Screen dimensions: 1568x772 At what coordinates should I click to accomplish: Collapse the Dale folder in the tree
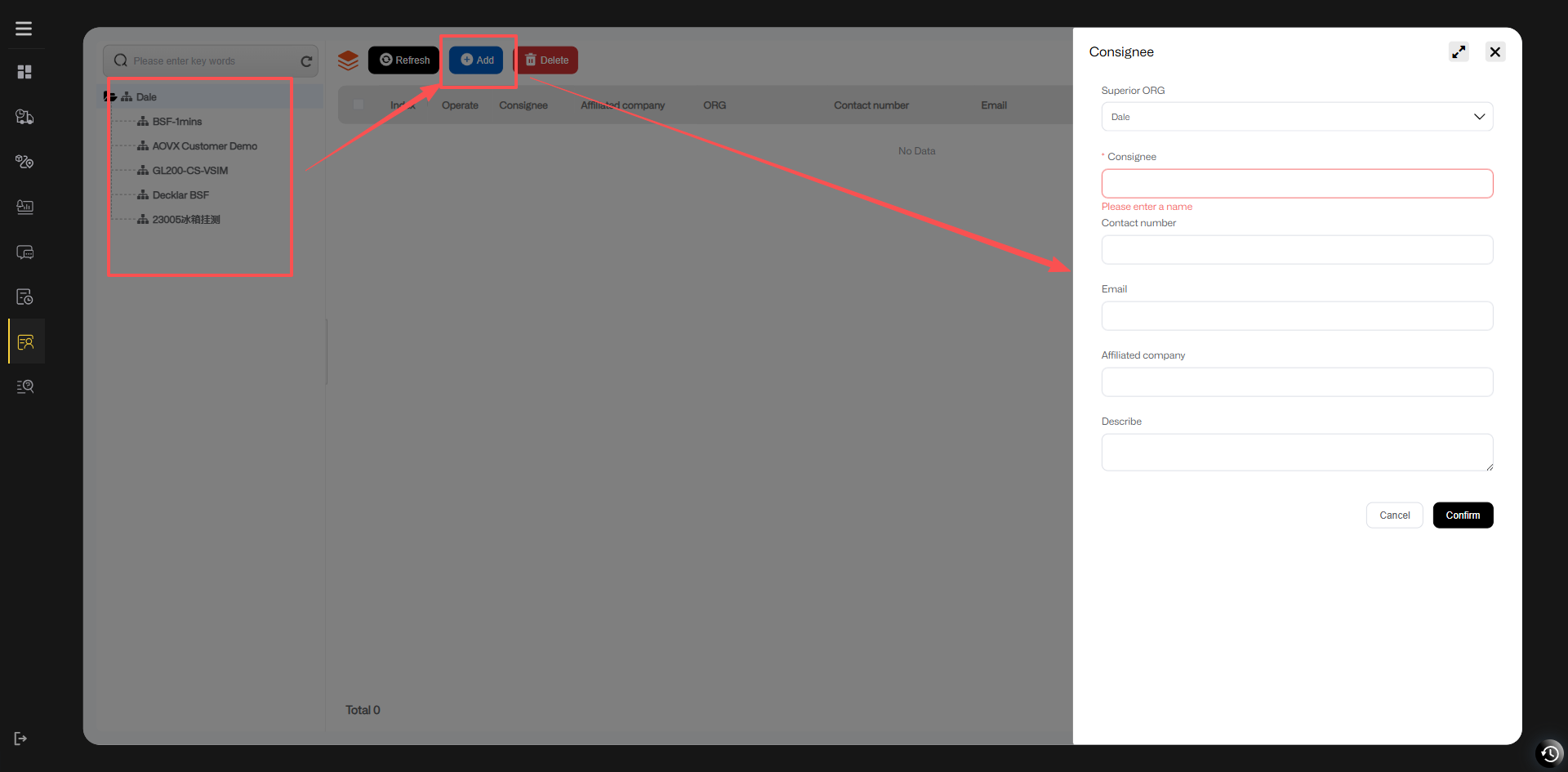pyautogui.click(x=109, y=96)
